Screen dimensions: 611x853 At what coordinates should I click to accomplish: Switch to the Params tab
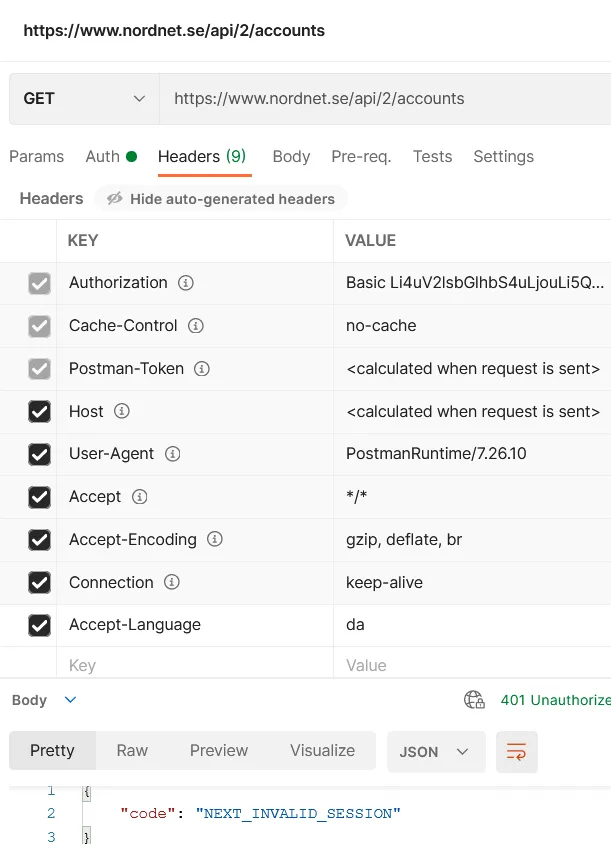click(x=36, y=156)
